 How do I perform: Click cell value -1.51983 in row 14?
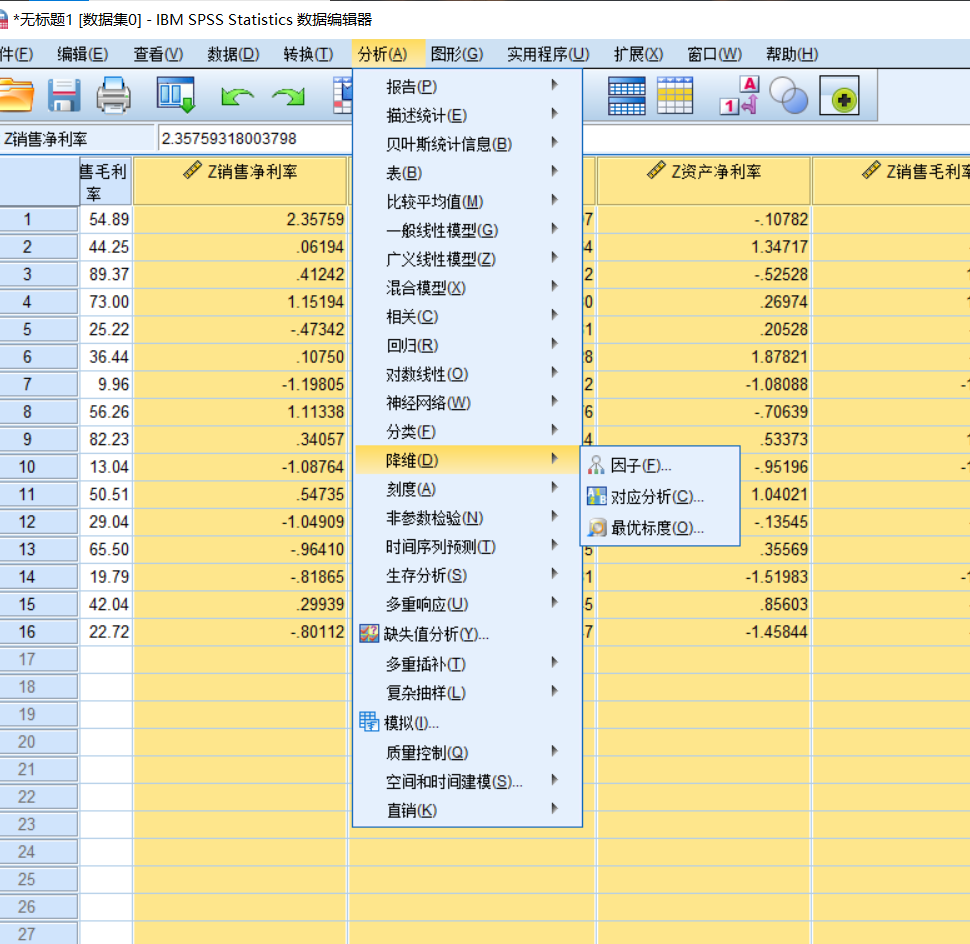tap(703, 577)
